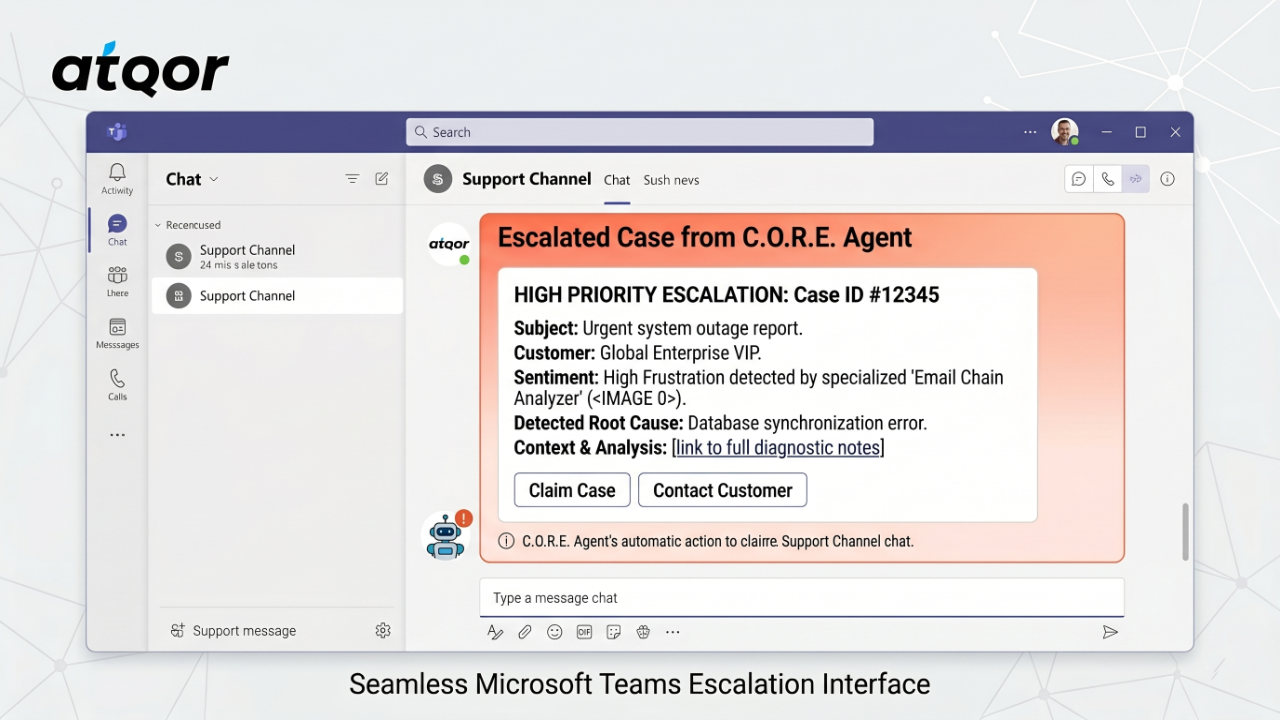
Task: Click into the Search box
Action: [640, 132]
